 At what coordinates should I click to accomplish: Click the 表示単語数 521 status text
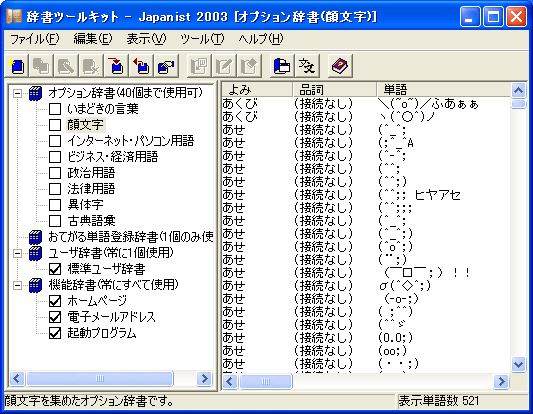point(439,401)
